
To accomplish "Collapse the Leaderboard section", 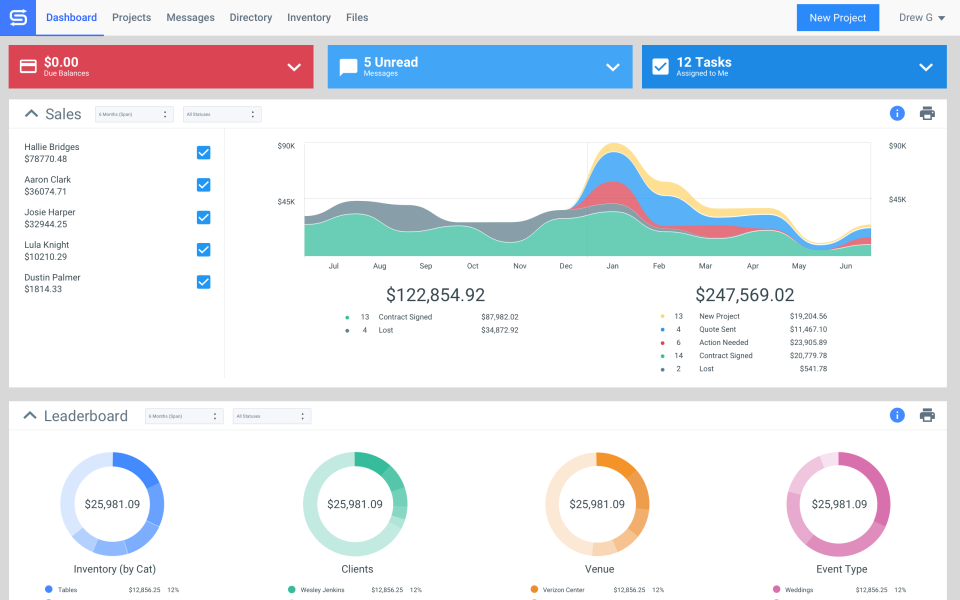I will click(x=30, y=416).
